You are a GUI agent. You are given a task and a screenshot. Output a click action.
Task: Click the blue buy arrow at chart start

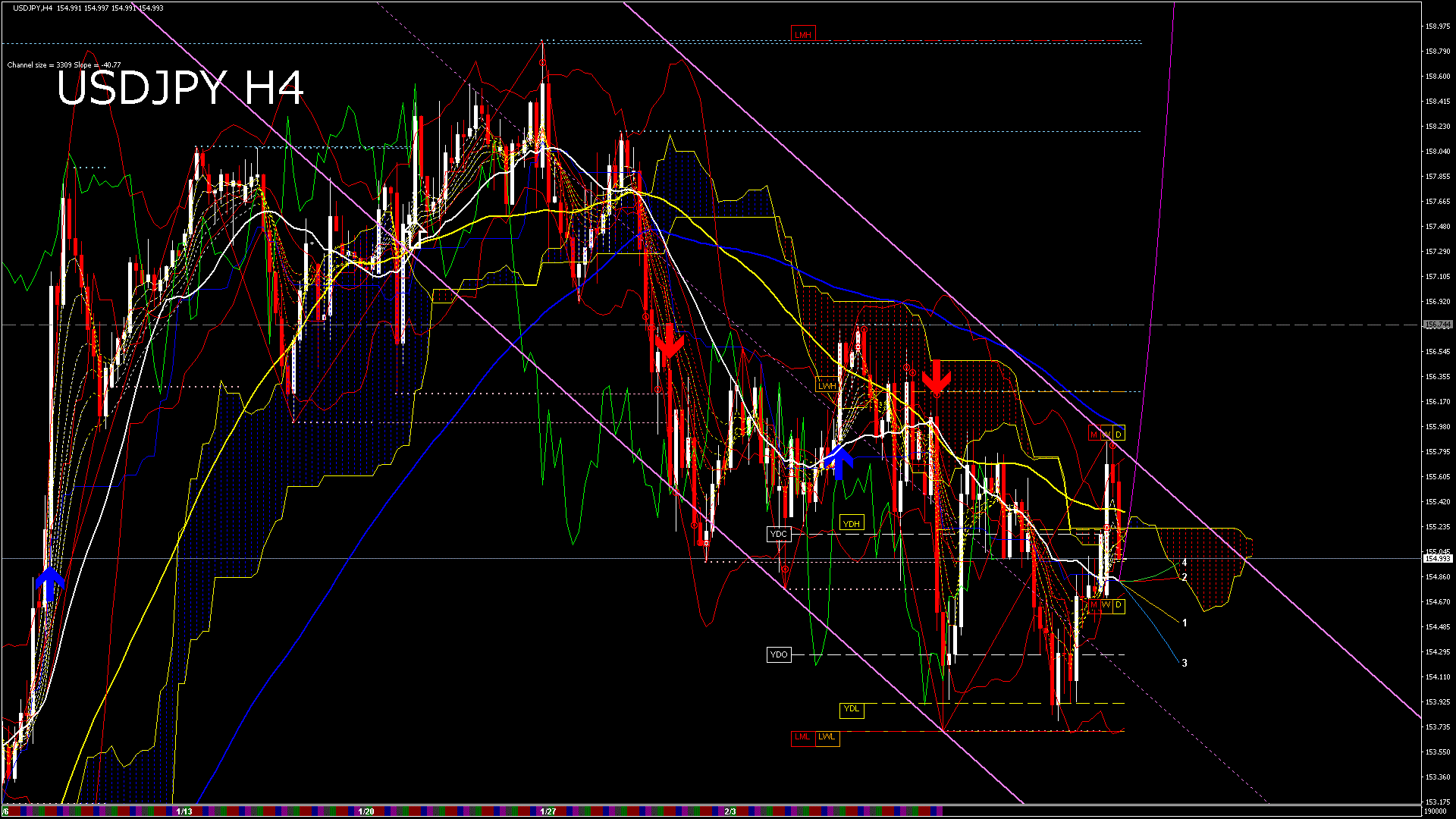[x=50, y=584]
